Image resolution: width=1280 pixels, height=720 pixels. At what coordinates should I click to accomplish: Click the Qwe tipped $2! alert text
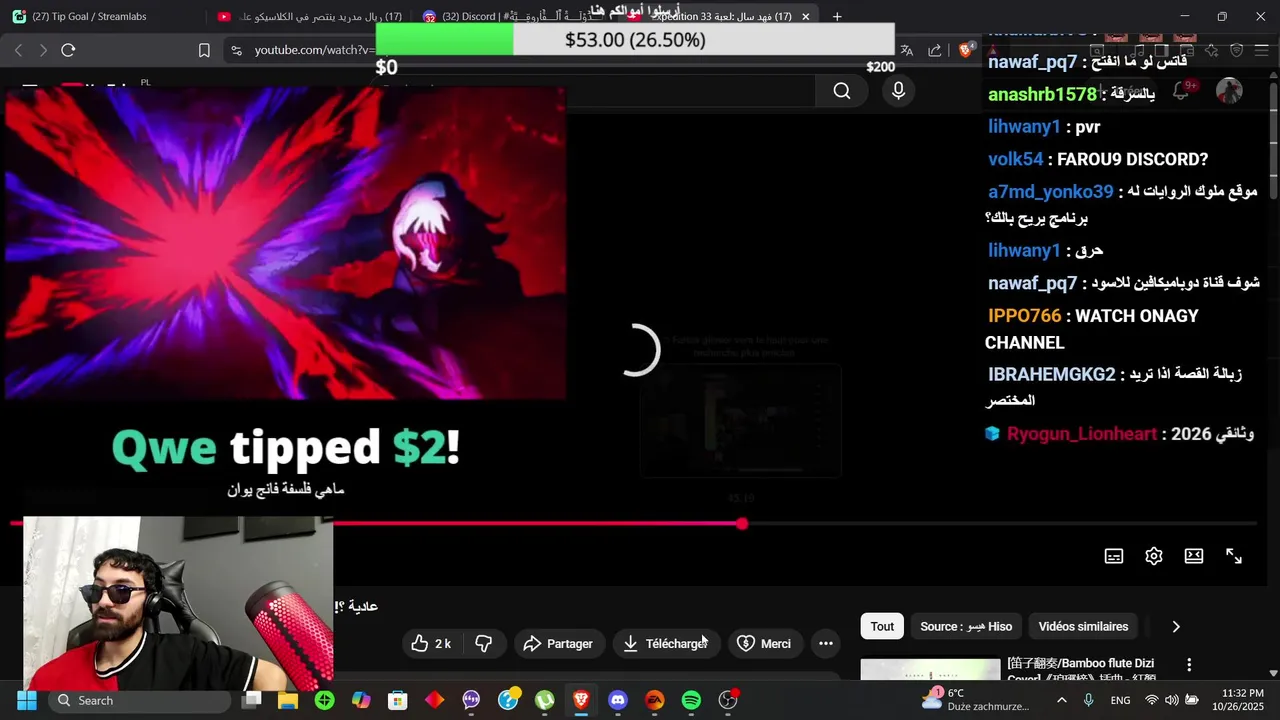[286, 448]
